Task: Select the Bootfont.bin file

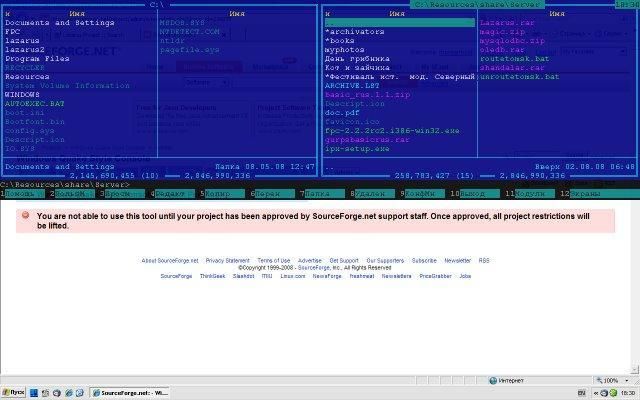Action: [35, 122]
